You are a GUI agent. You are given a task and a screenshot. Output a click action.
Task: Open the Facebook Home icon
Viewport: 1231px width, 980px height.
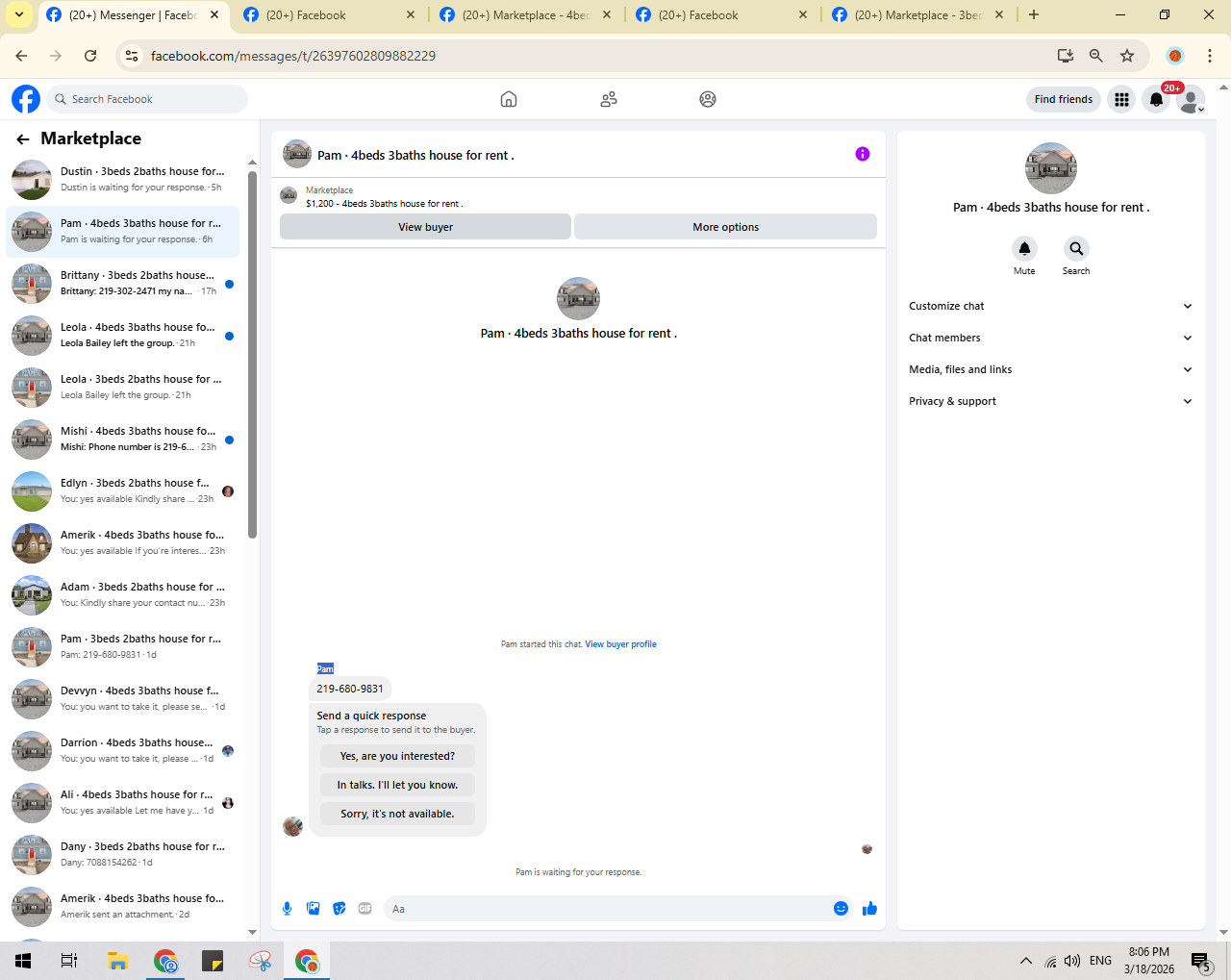click(x=509, y=99)
